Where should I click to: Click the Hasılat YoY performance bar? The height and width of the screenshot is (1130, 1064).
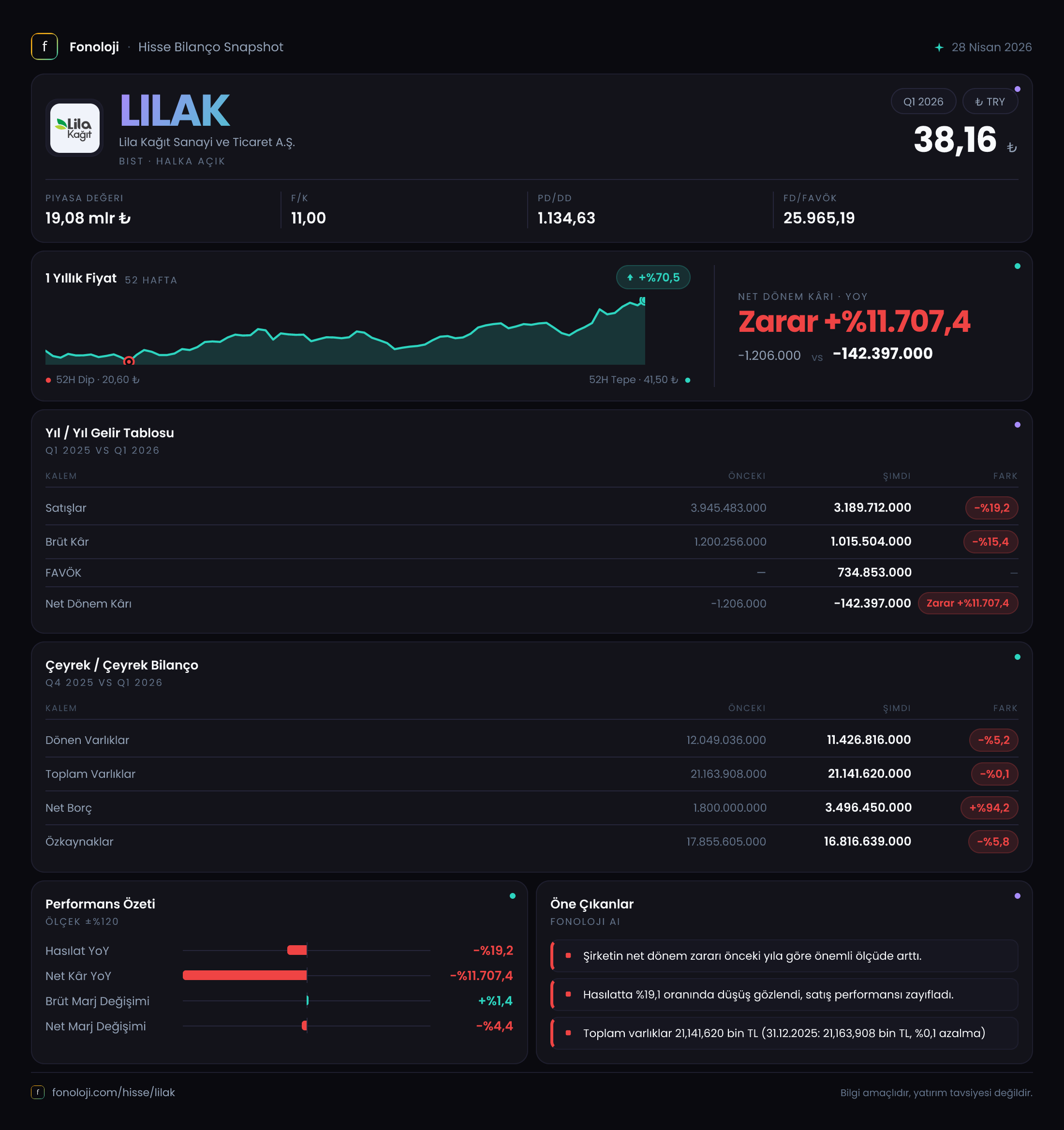[x=297, y=951]
